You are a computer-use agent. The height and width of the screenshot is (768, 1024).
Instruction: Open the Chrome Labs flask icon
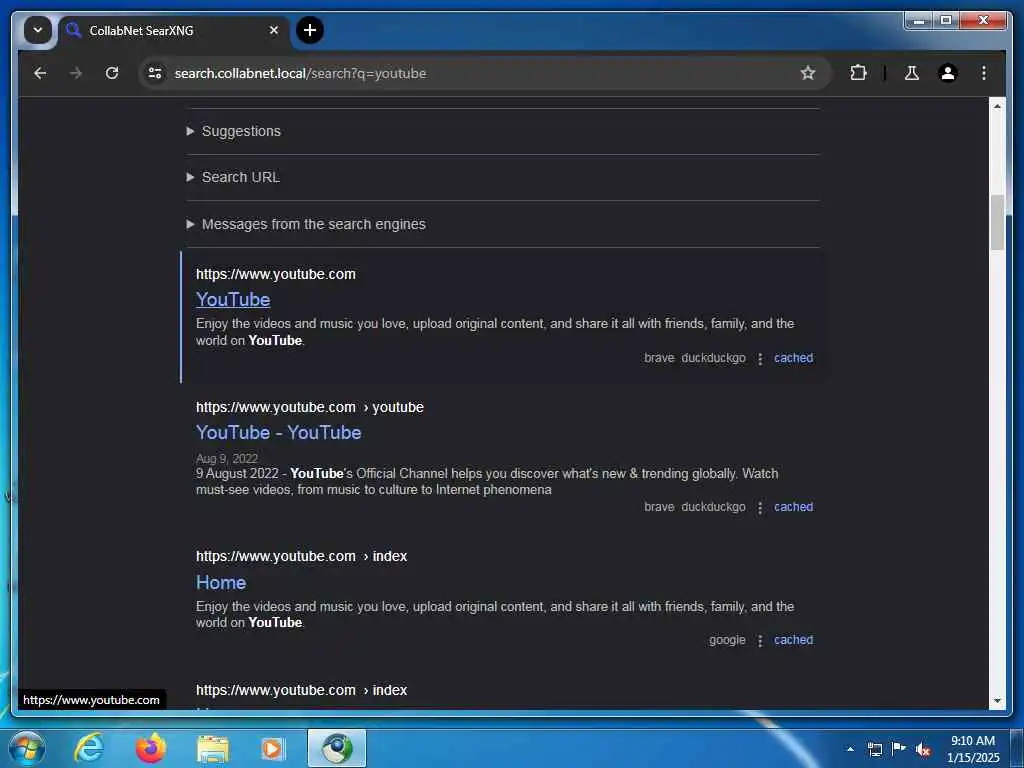[x=912, y=73]
